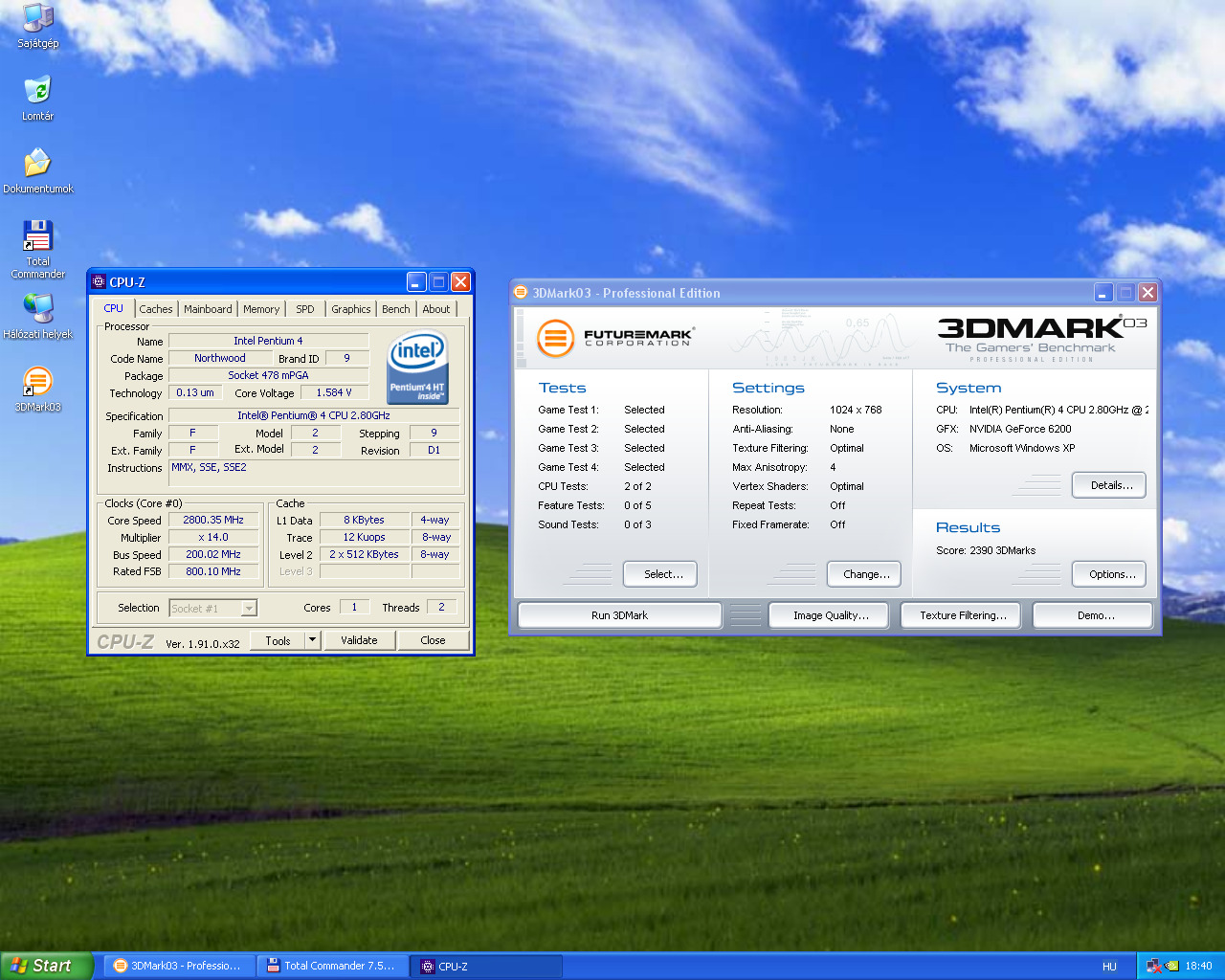This screenshot has height=980, width=1225.
Task: Open the Mainboard tab
Action: pos(208,309)
